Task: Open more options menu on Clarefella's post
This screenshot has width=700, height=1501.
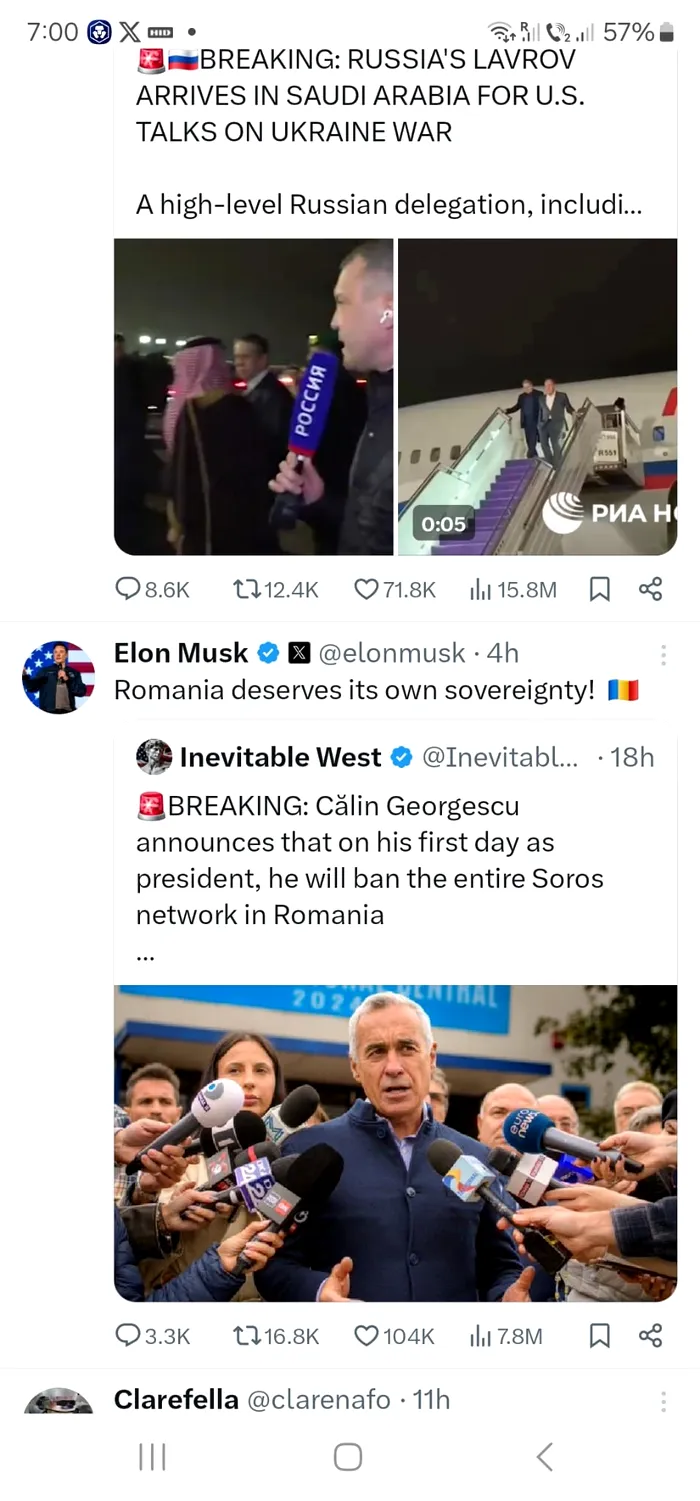Action: point(662,1401)
